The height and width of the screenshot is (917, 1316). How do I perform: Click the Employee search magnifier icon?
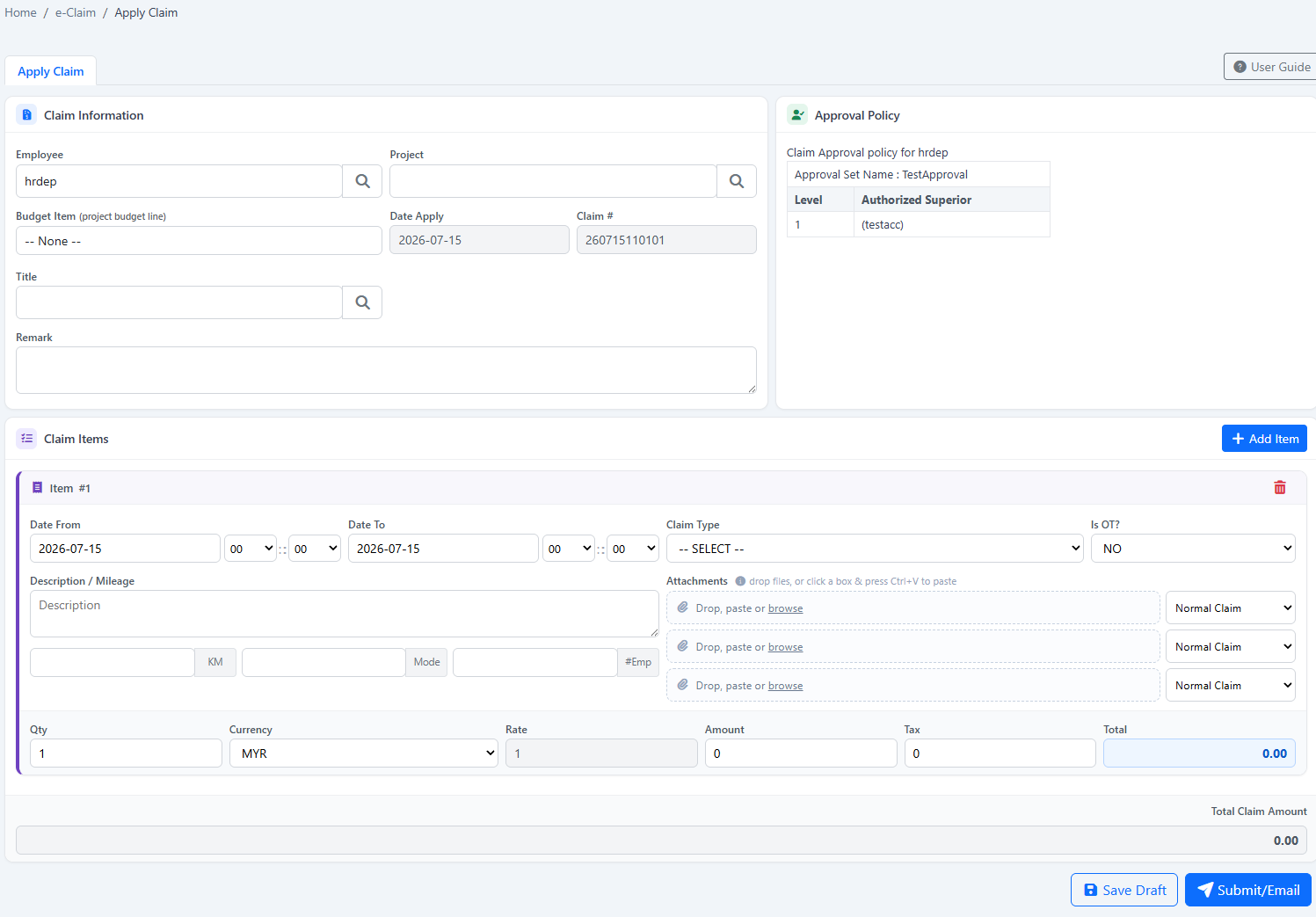coord(362,181)
